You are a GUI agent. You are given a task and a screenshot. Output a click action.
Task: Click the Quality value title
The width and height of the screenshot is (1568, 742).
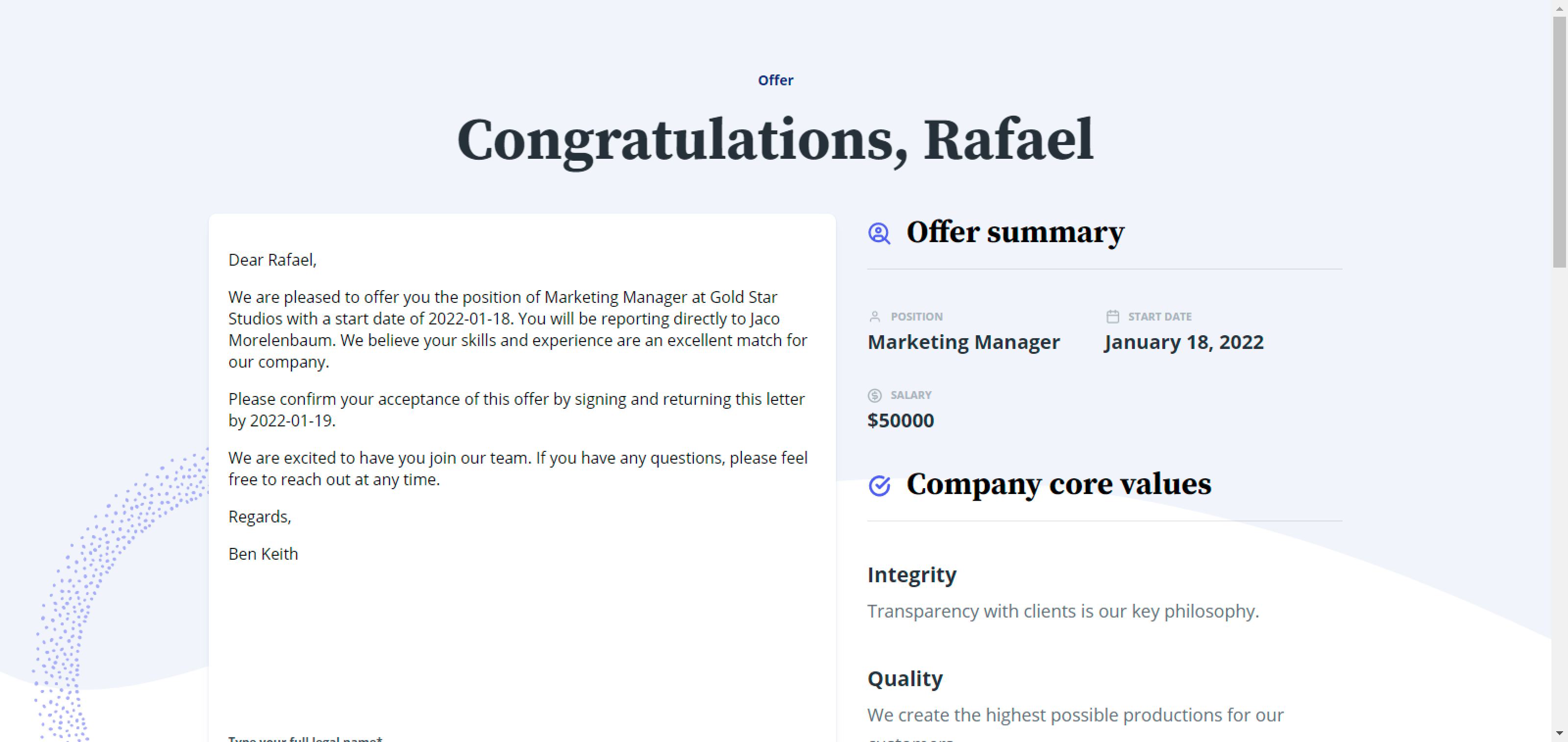905,679
